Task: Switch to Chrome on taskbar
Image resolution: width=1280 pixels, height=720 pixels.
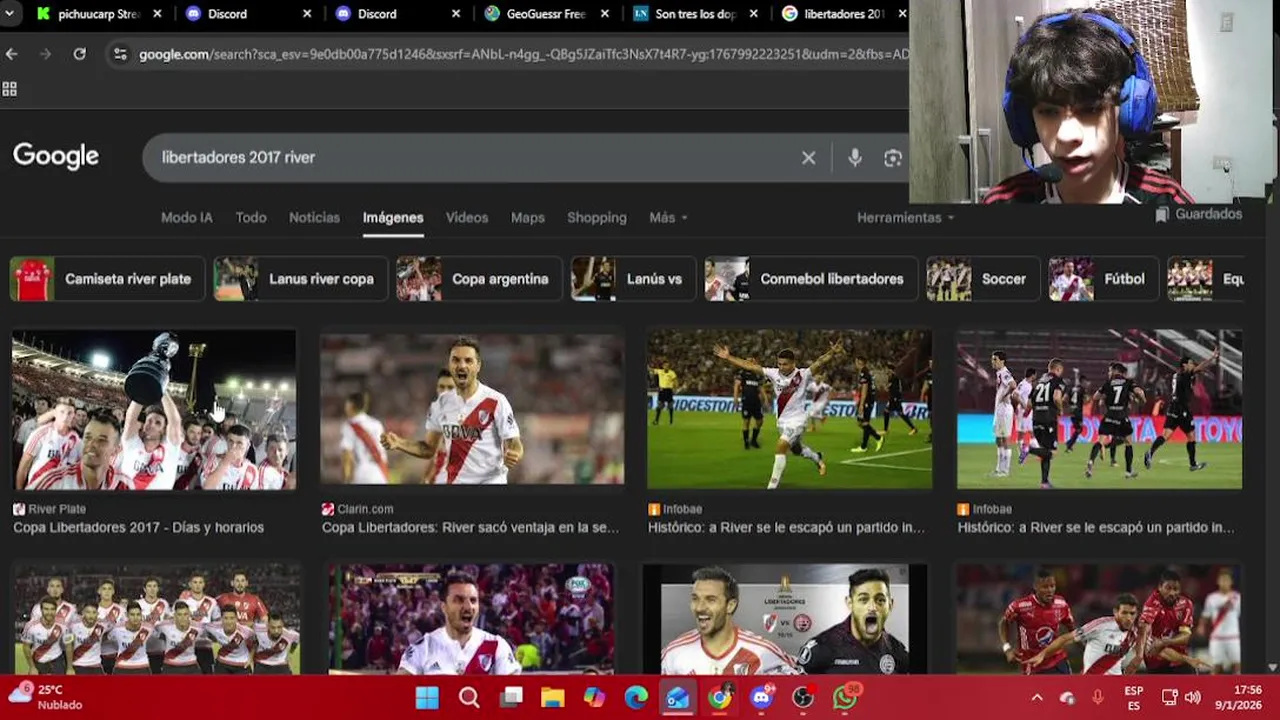Action: (720, 697)
